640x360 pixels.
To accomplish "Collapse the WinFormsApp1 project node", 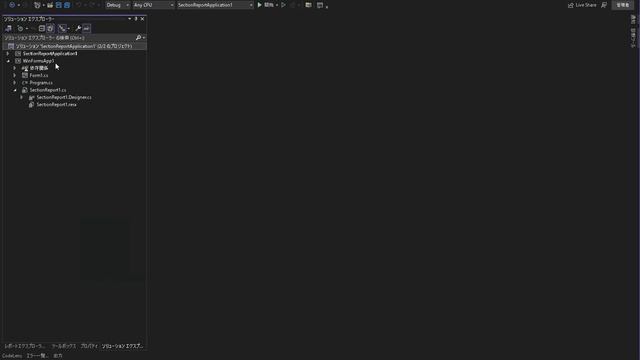I will tap(8, 61).
